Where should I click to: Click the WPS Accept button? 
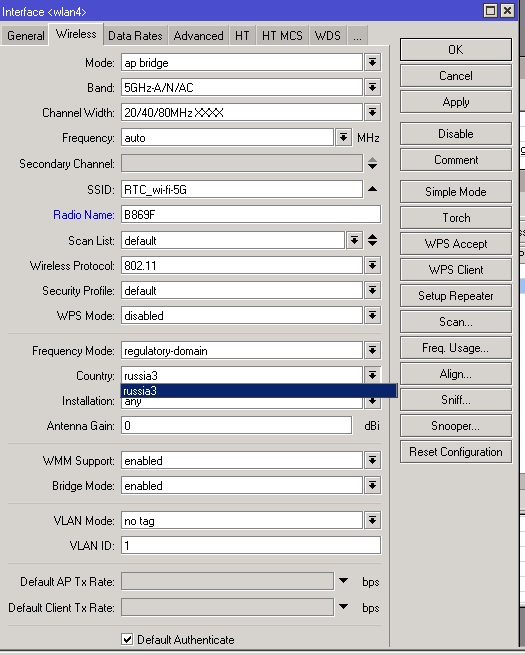456,244
